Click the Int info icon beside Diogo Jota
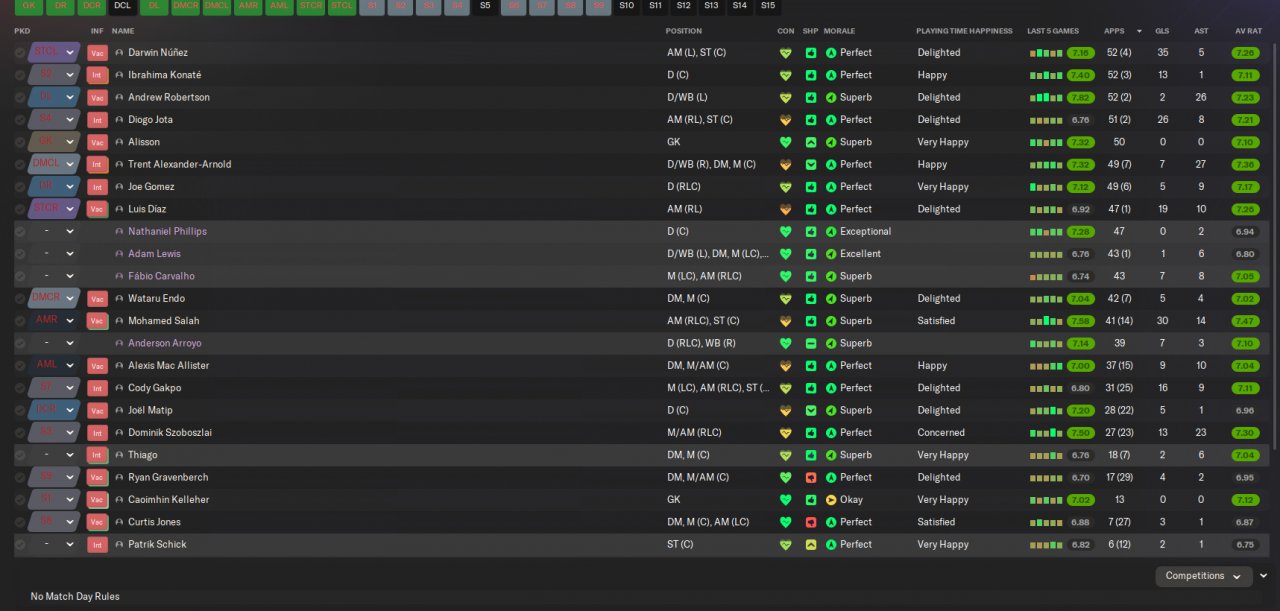The height and width of the screenshot is (611, 1280). coord(97,120)
